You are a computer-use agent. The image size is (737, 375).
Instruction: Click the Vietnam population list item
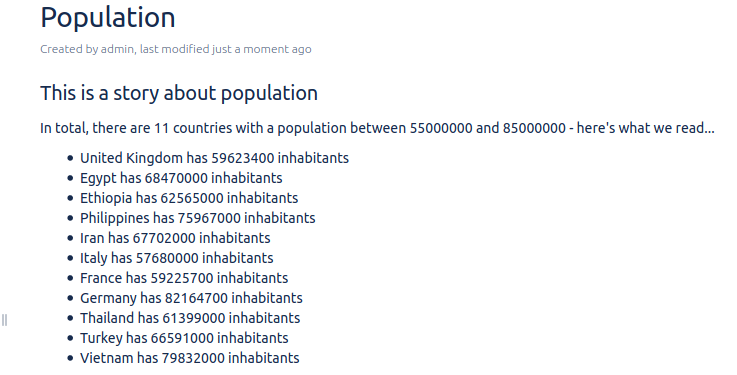click(189, 358)
